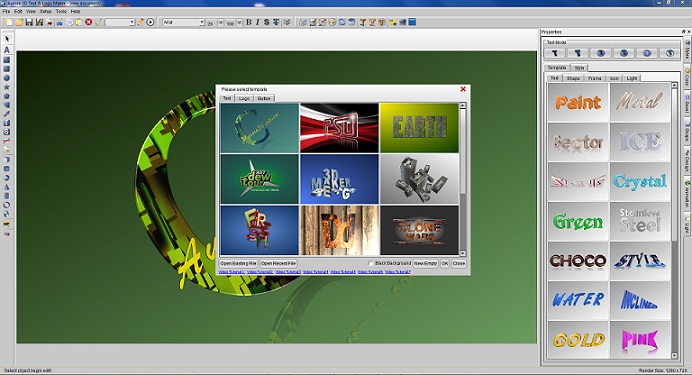This screenshot has width=692, height=375.
Task: Switch to the Shape tab in Properties panel
Action: pos(573,78)
